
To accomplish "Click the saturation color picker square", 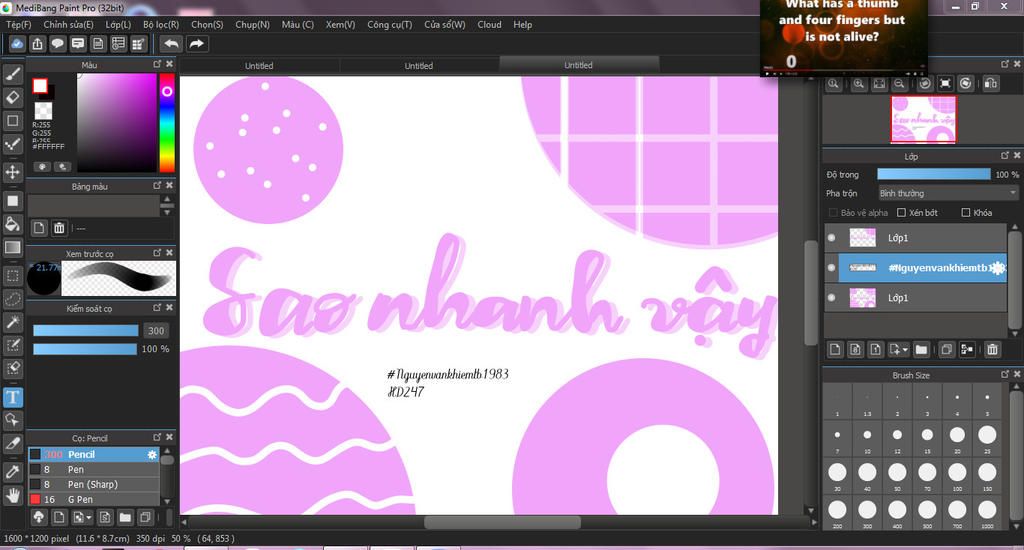I will 116,122.
